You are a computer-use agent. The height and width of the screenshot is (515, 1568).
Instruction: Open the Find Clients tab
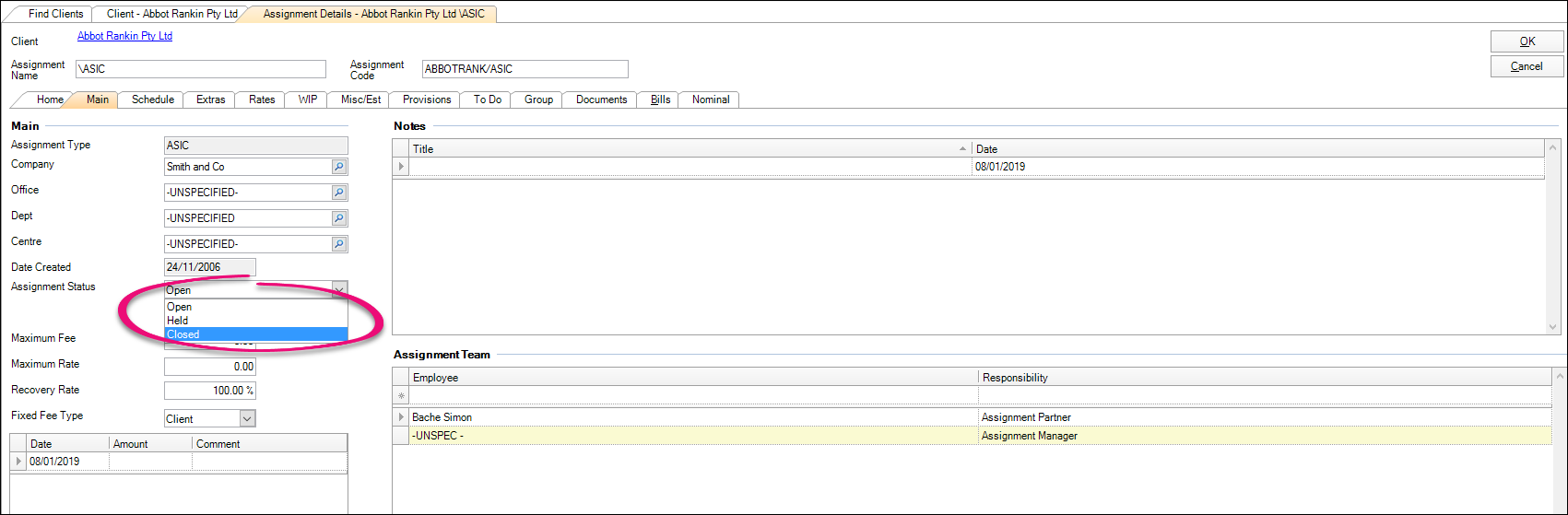[55, 14]
